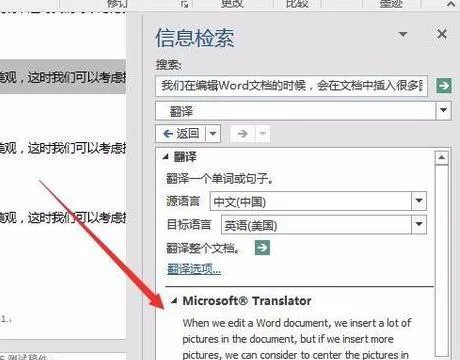The image size is (460, 360).
Task: Start searching with the green arrow button
Action: coord(444,86)
